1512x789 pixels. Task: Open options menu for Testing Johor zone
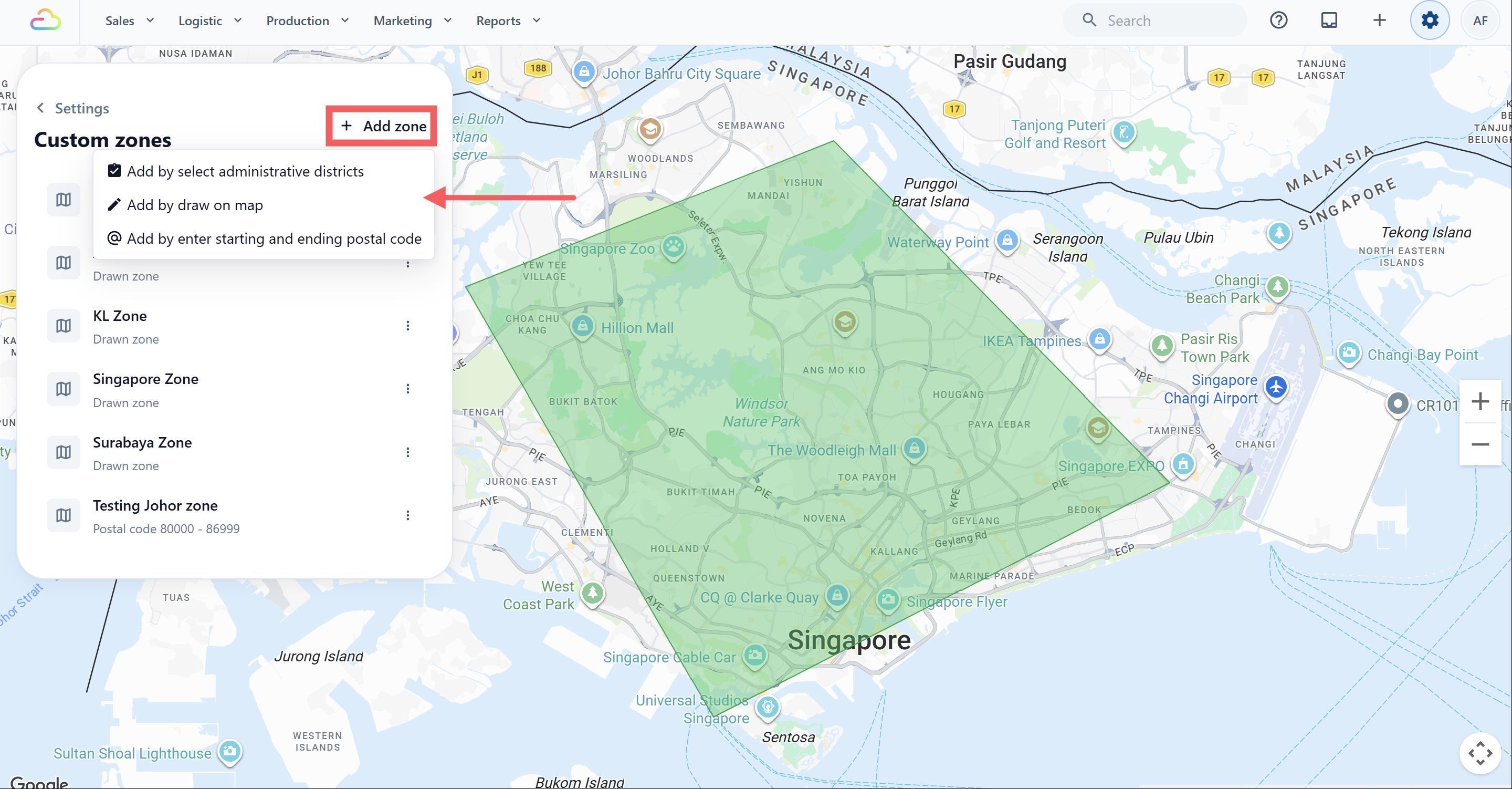[407, 515]
